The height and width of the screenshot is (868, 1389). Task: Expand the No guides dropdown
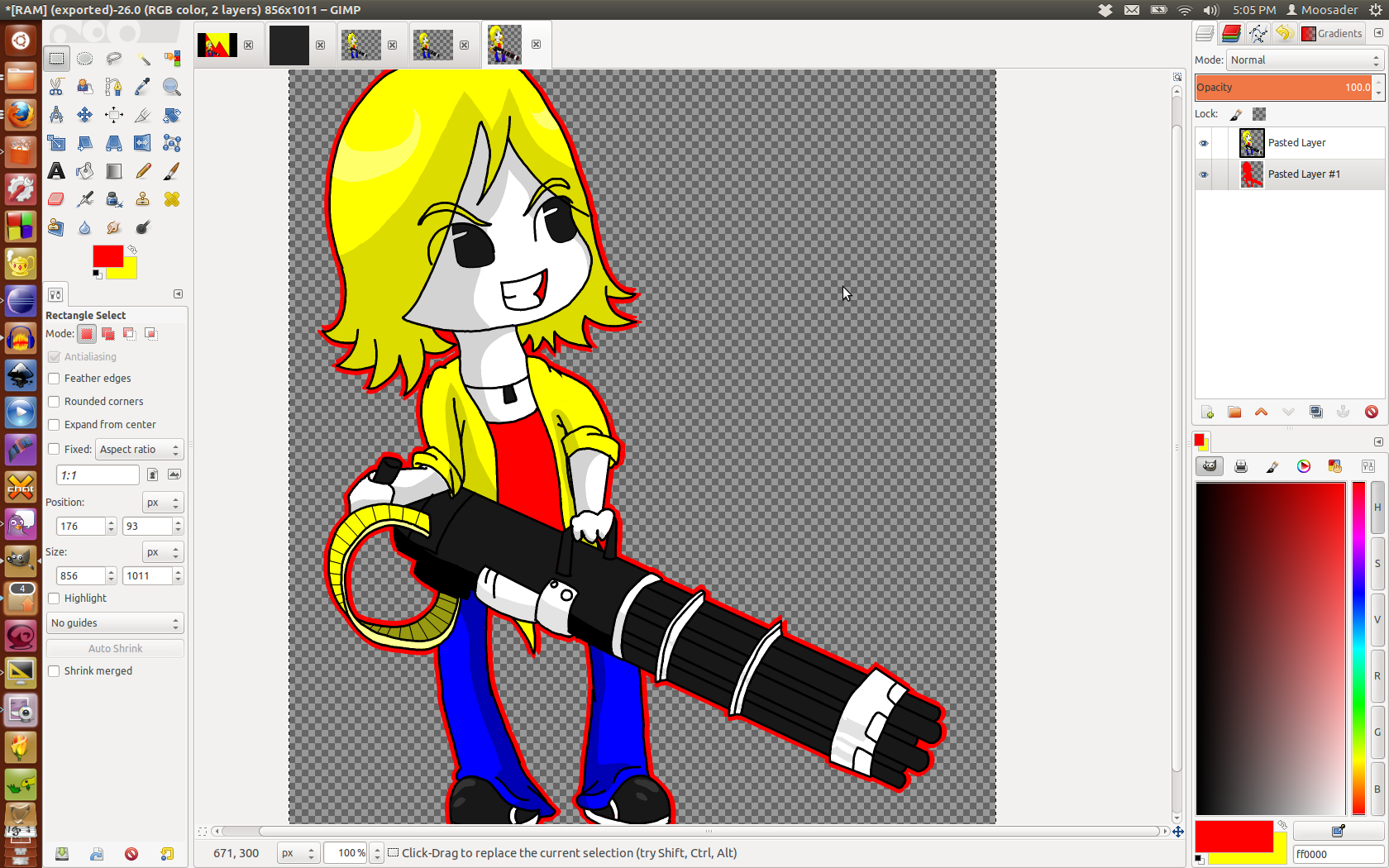point(115,623)
